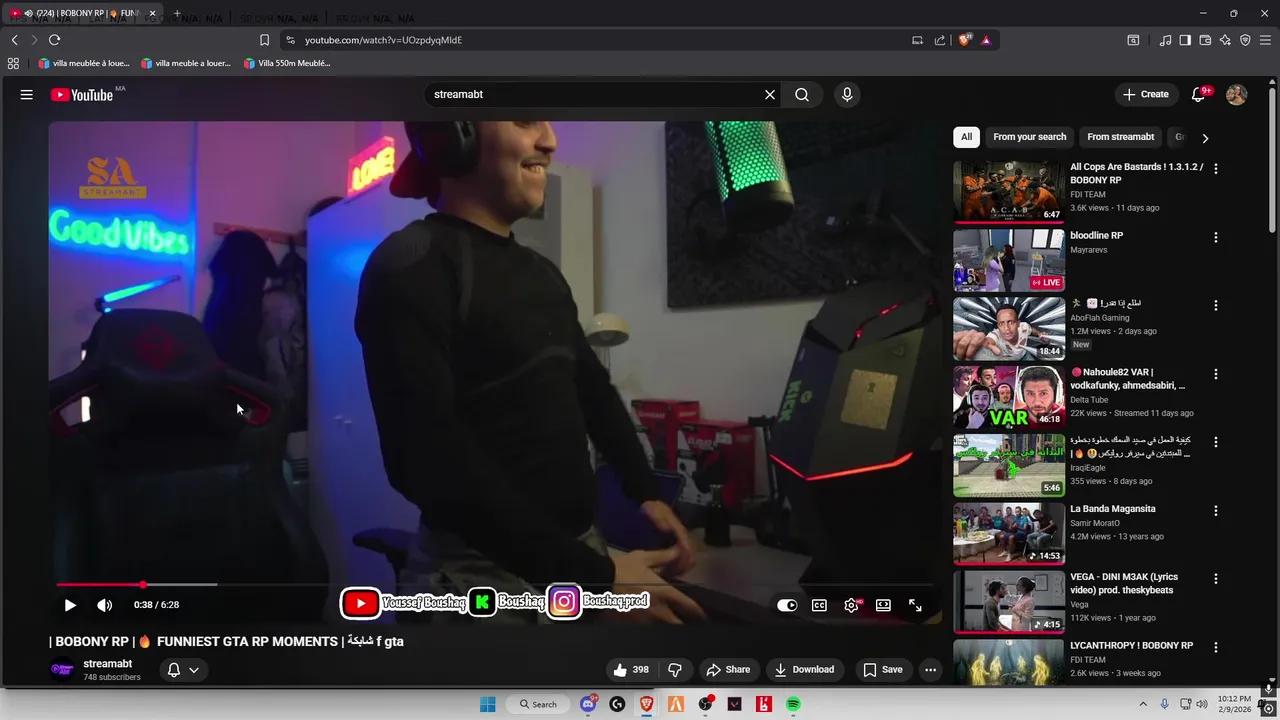Toggle the subscription notification bell
Screen dimensions: 1280x720
174,670
